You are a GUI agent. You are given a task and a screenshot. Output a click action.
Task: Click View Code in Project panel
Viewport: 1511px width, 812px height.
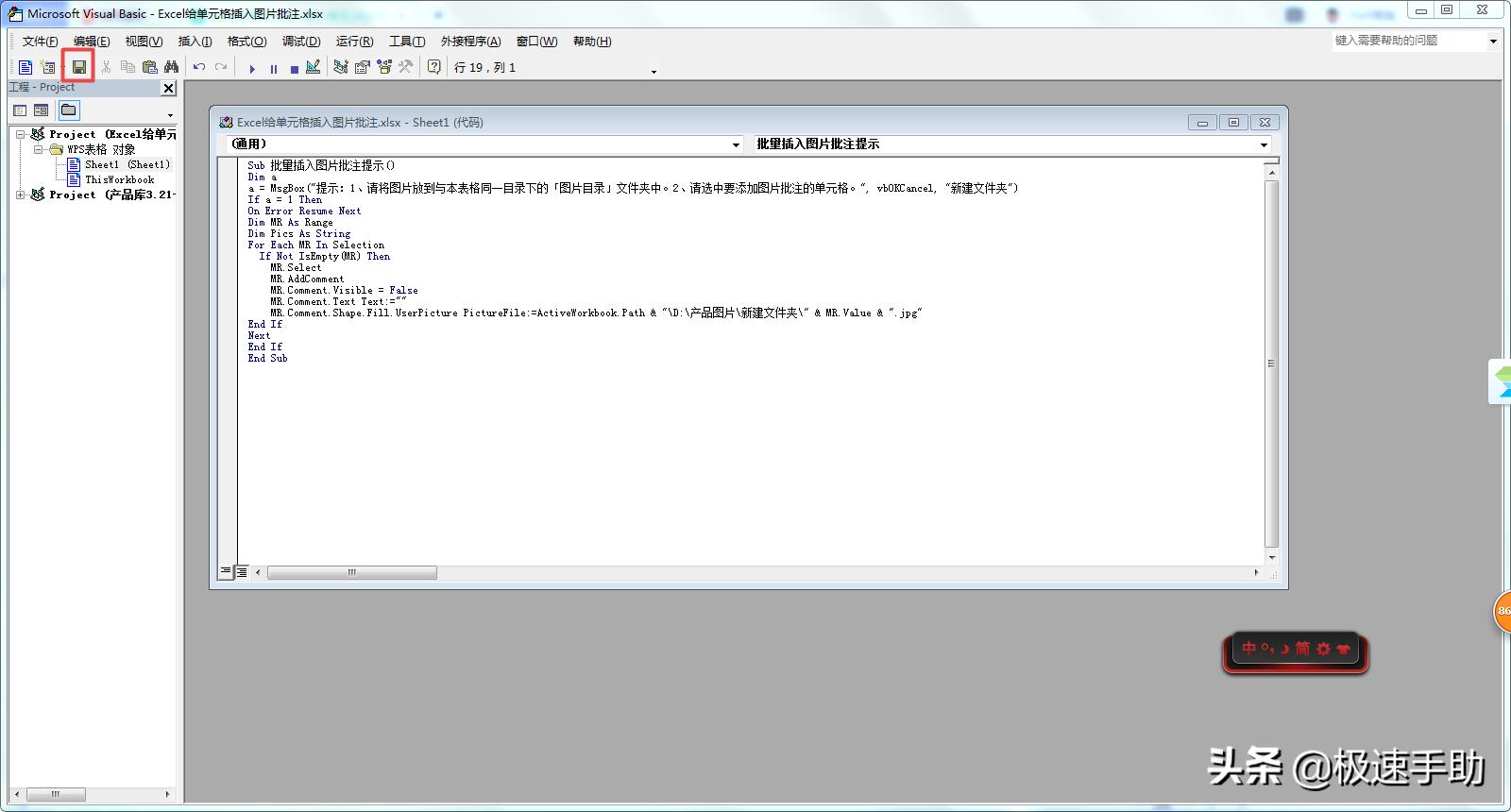pyautogui.click(x=20, y=110)
